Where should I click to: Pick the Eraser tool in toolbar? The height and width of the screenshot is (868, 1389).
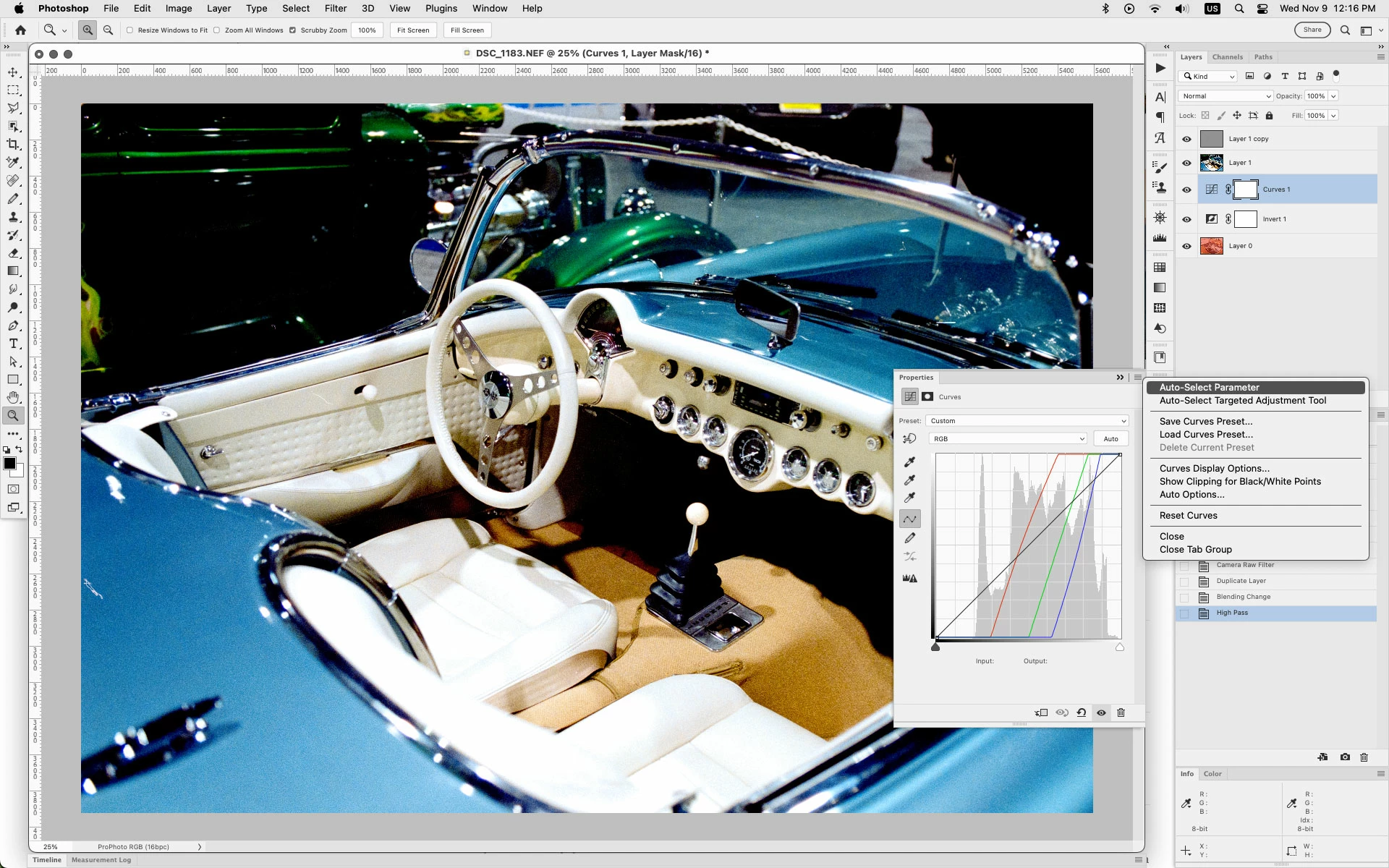pos(13,253)
